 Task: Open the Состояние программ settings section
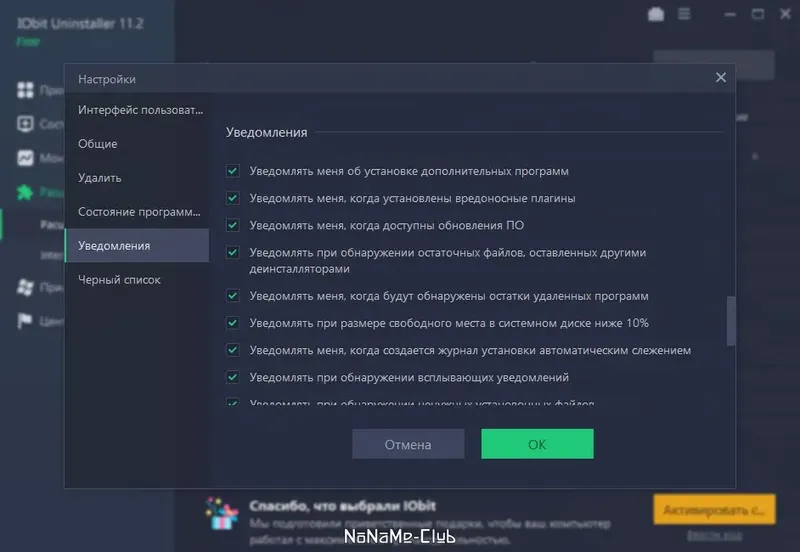pyautogui.click(x=137, y=212)
